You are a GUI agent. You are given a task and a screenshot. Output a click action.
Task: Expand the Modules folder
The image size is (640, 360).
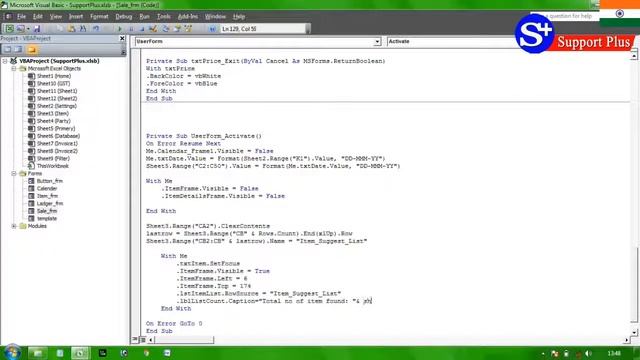click(x=14, y=226)
